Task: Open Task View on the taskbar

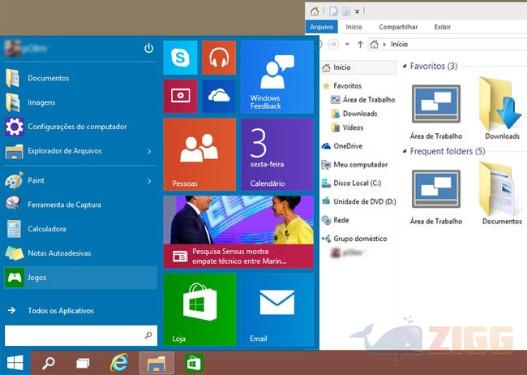Action: coord(83,363)
